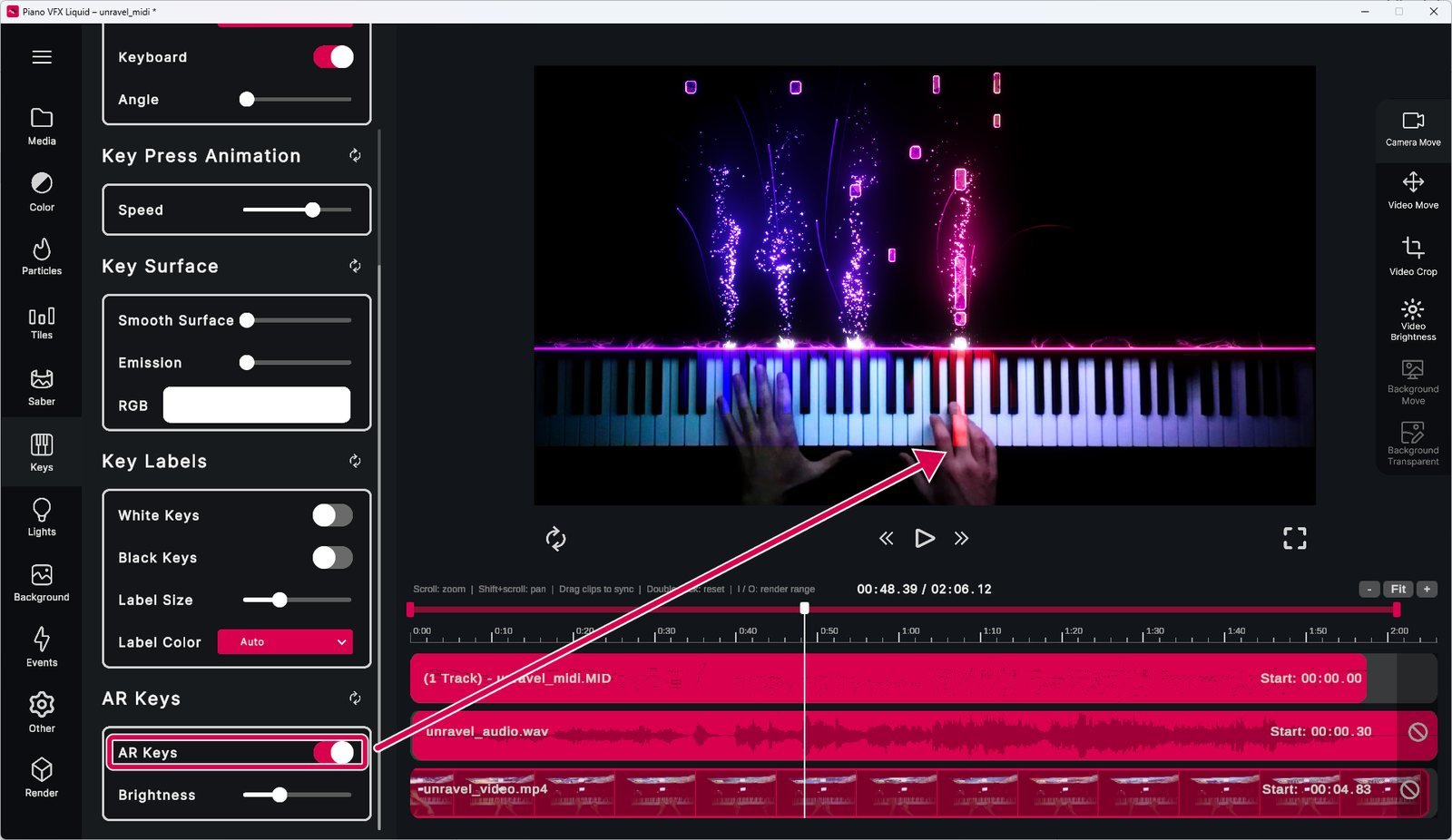This screenshot has width=1452, height=840.
Task: Click the 00:48.39 / 02:06.12 timecode
Action: 924,590
